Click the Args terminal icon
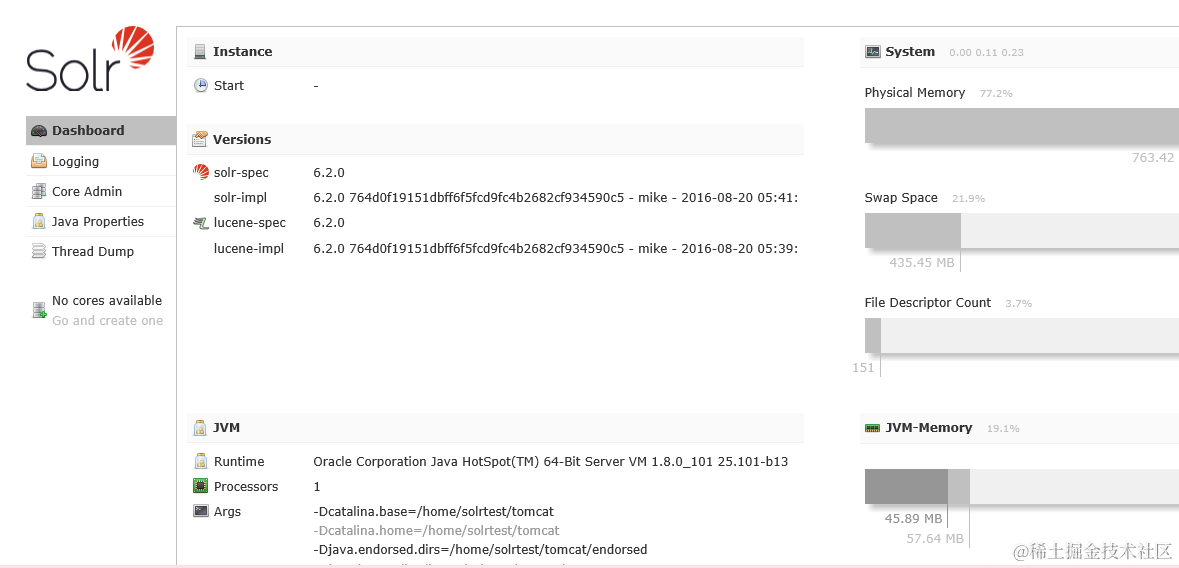1179x568 pixels. 200,511
